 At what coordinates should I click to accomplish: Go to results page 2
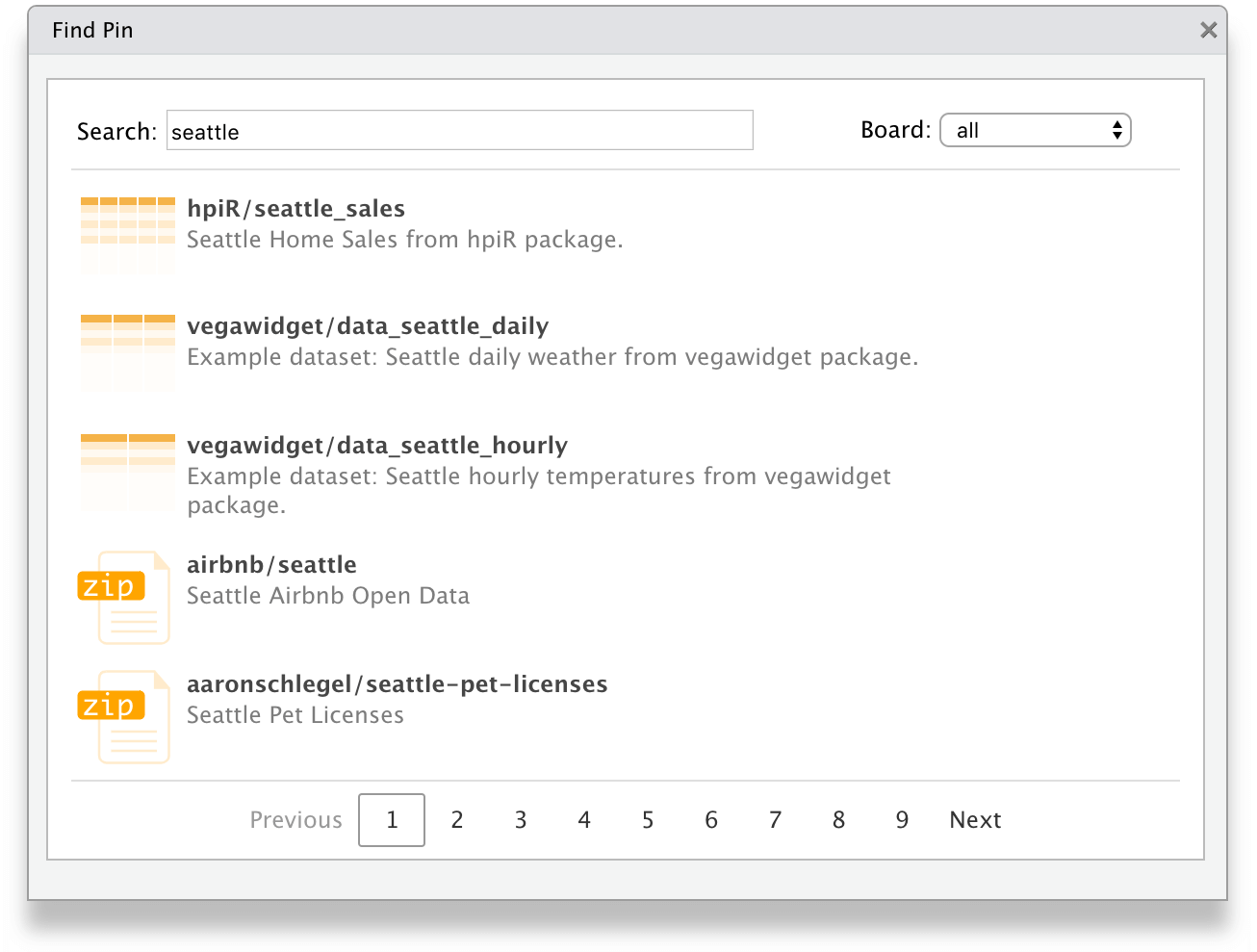point(457,820)
